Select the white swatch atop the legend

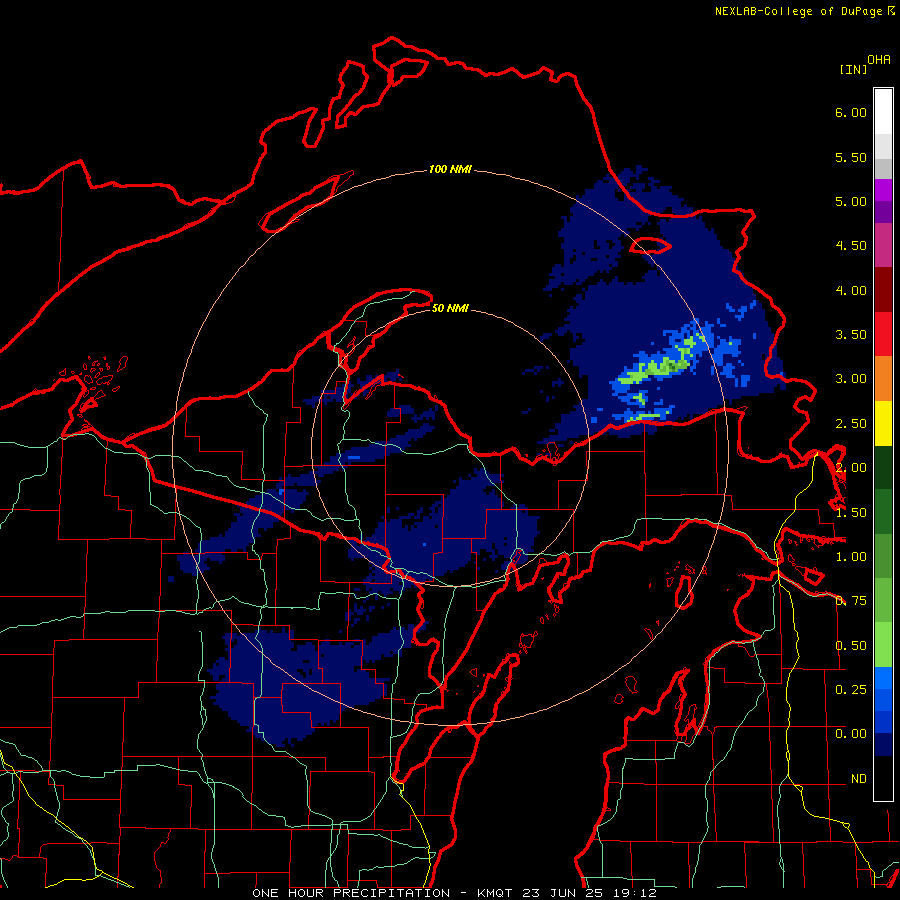pos(883,112)
